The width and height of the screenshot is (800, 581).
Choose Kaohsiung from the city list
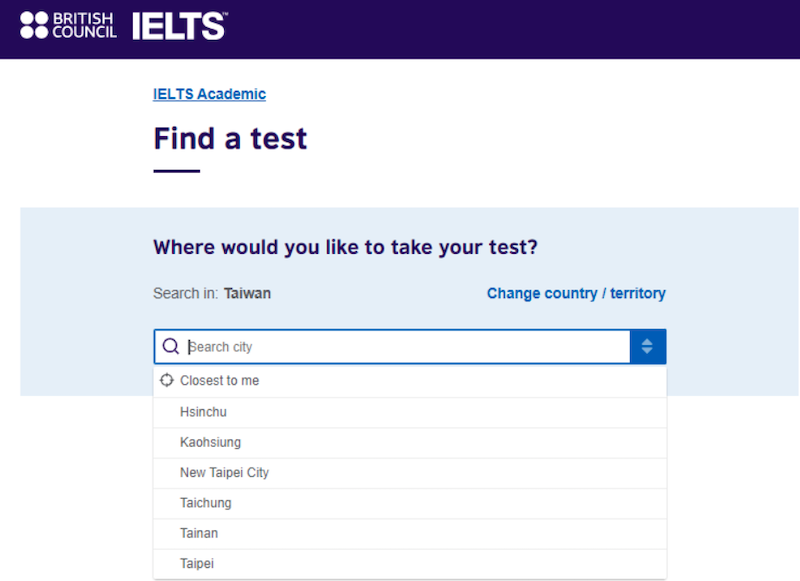click(x=410, y=443)
